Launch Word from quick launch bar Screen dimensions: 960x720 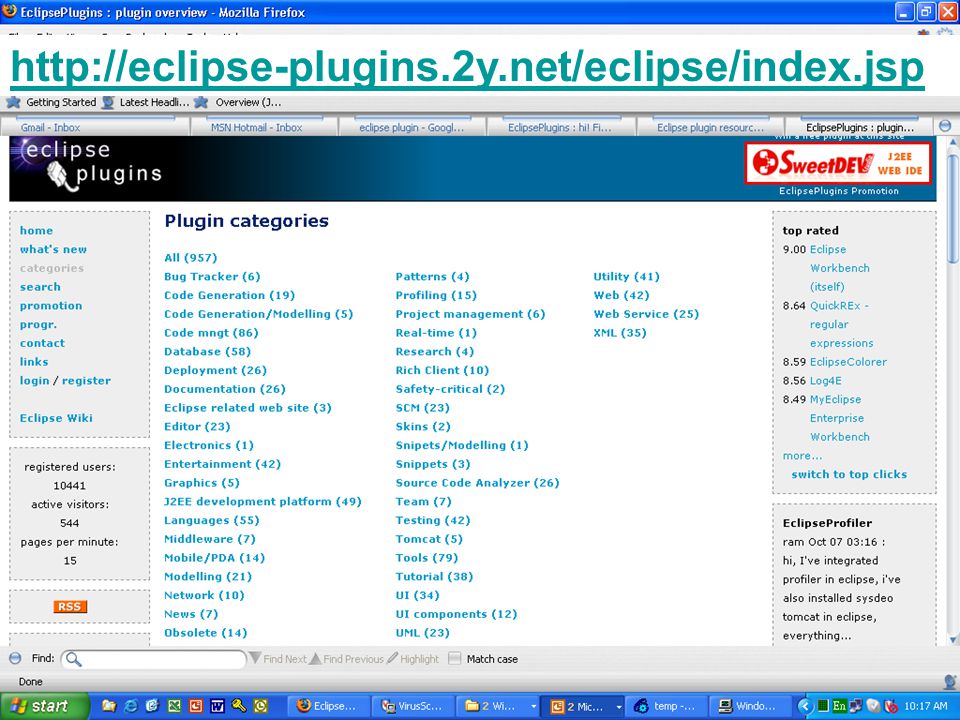(x=217, y=706)
